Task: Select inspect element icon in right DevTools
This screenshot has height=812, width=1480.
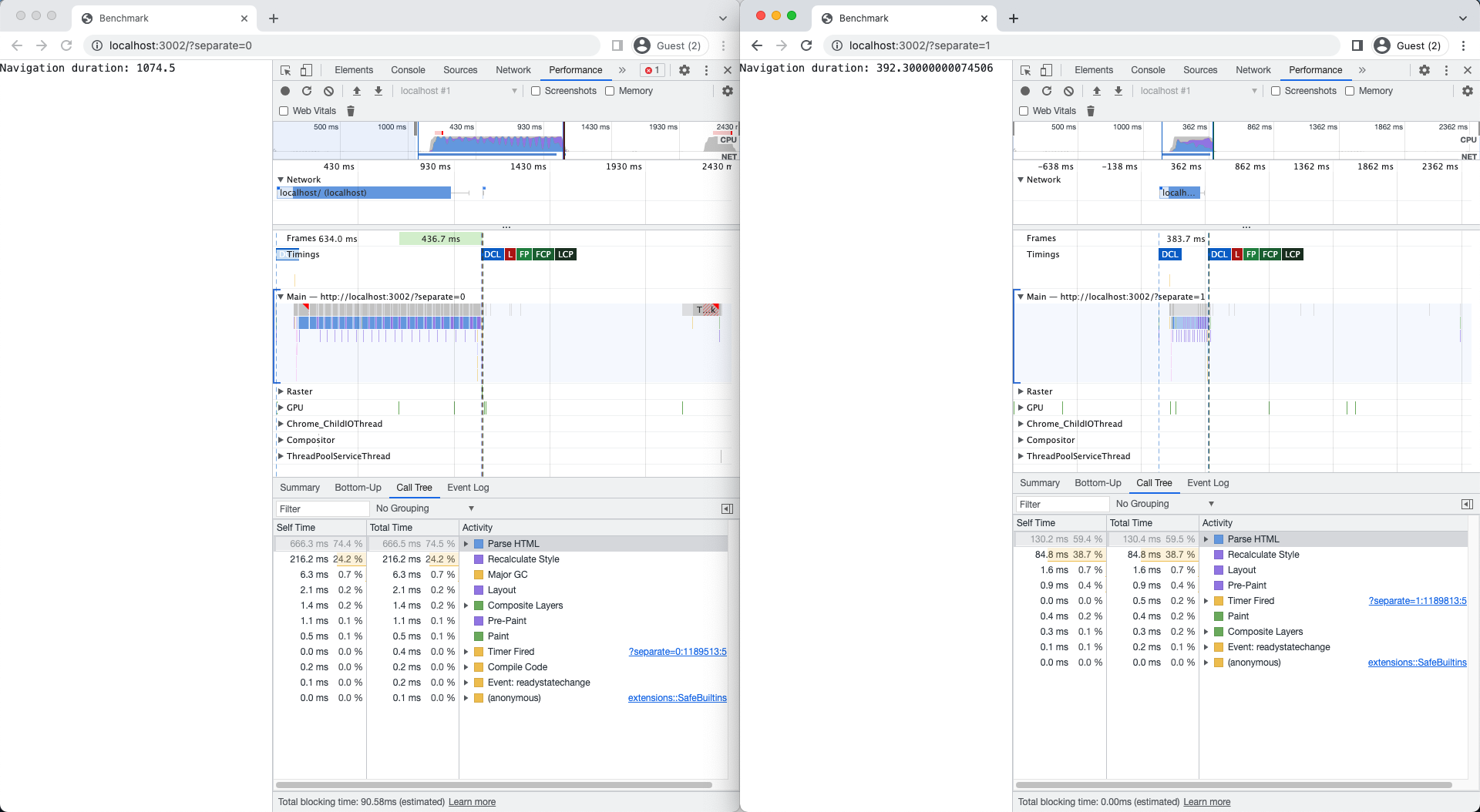Action: coord(1025,70)
